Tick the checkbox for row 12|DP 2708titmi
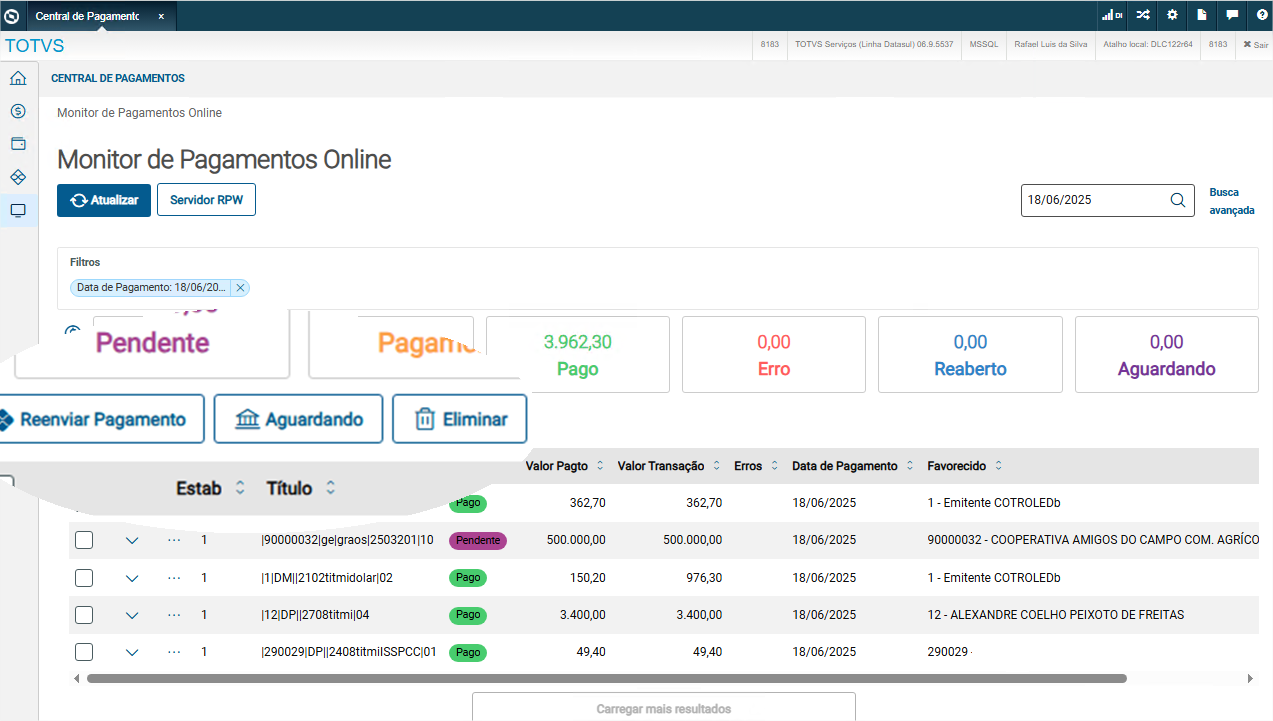The width and height of the screenshot is (1273, 721). [84, 615]
